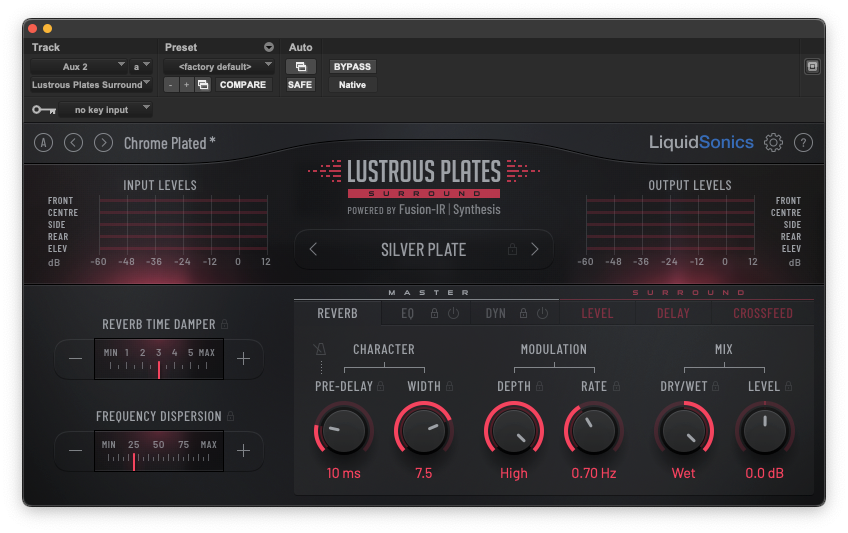Increase Frequency Dispersion with plus

pos(243,450)
